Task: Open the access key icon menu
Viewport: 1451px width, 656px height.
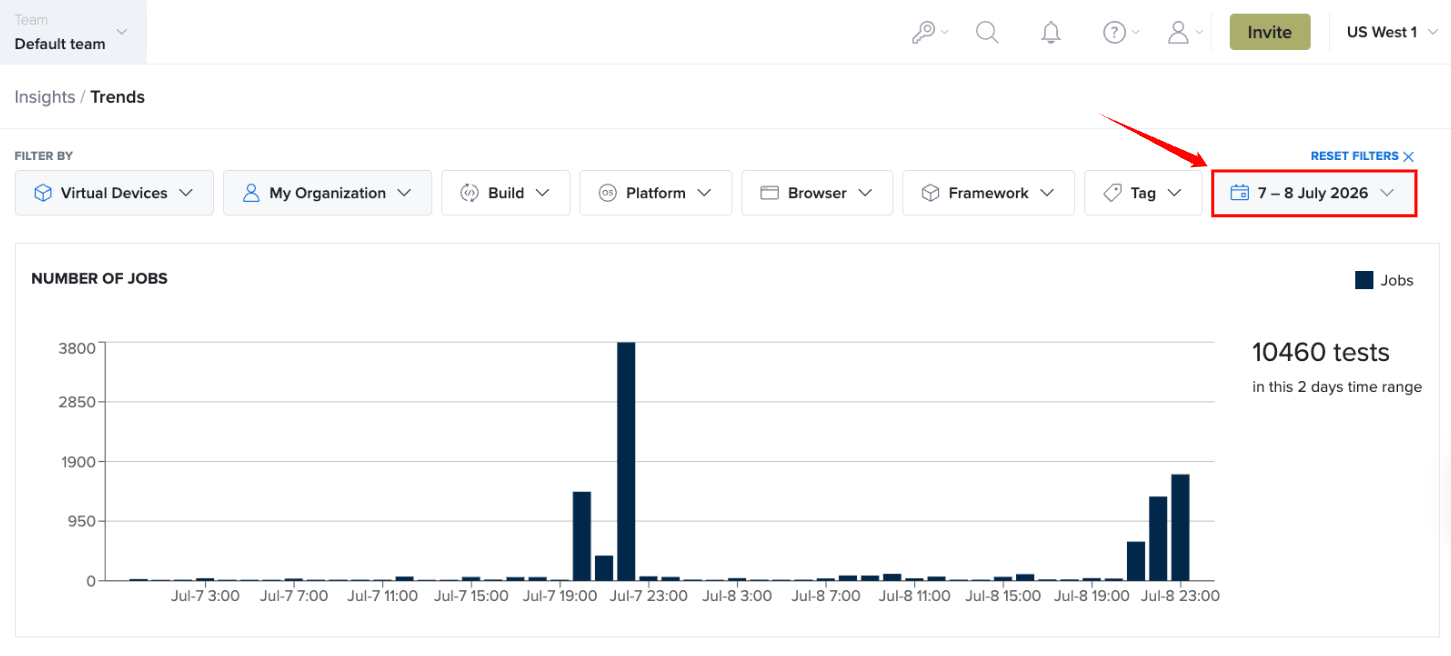Action: click(929, 33)
